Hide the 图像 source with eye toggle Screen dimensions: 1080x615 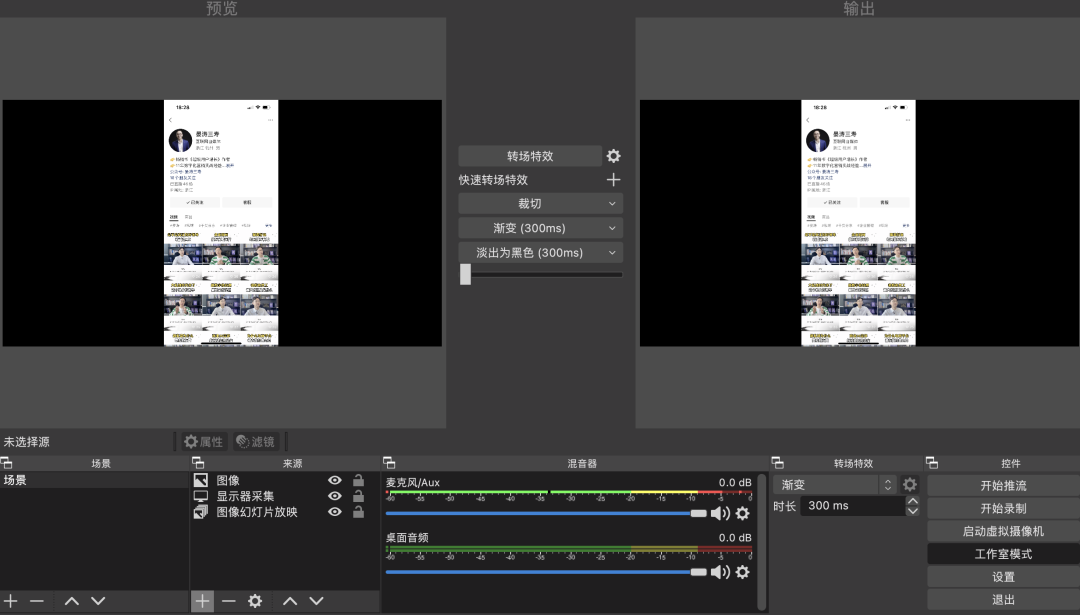click(335, 480)
